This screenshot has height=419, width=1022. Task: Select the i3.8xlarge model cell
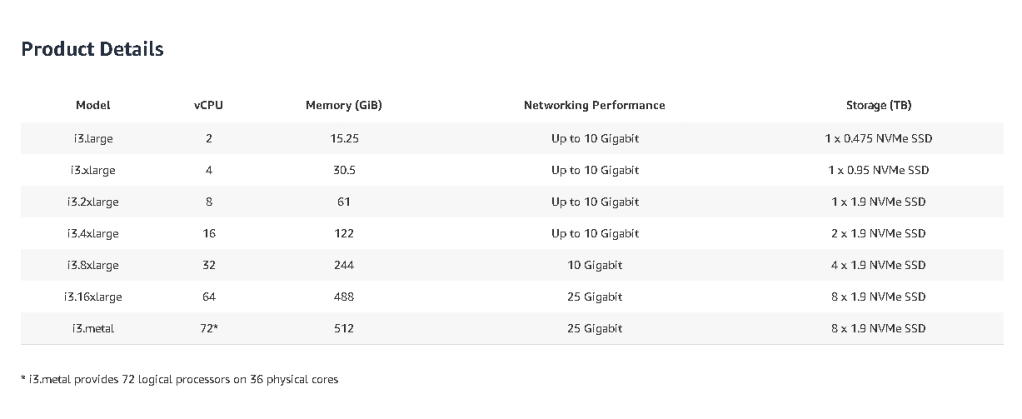click(93, 265)
